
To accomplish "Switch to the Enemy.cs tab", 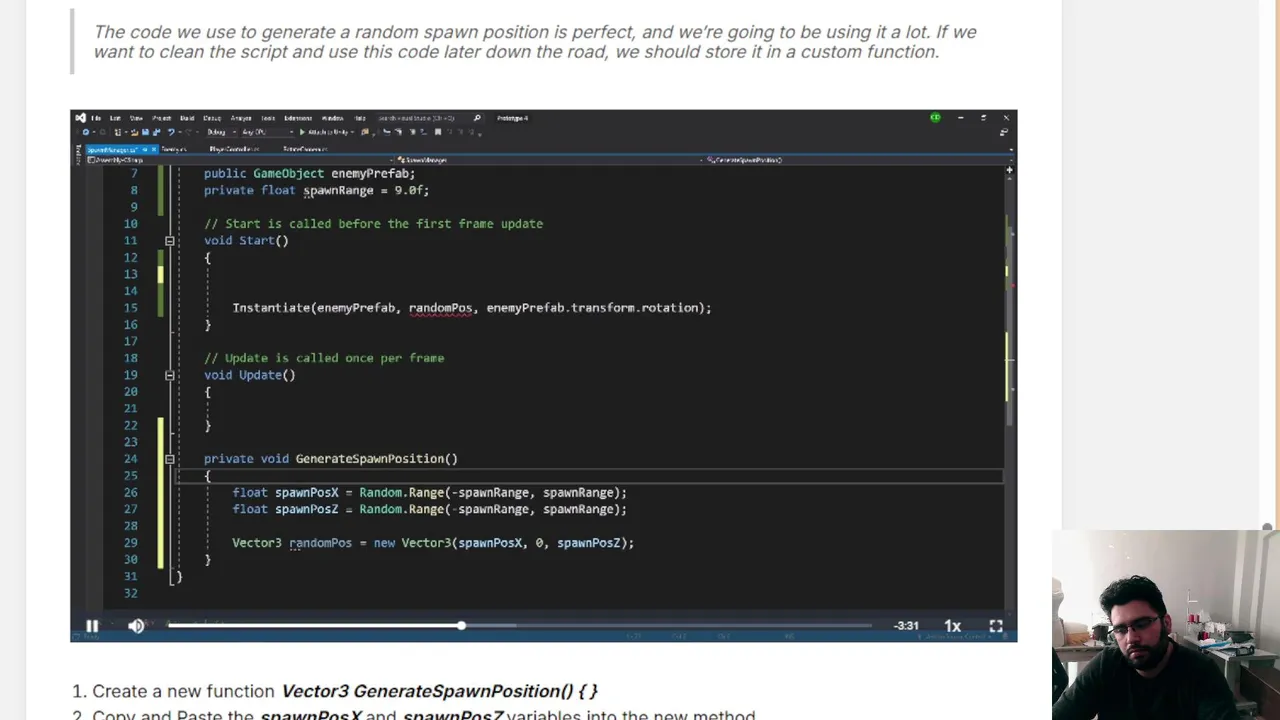I will point(174,149).
